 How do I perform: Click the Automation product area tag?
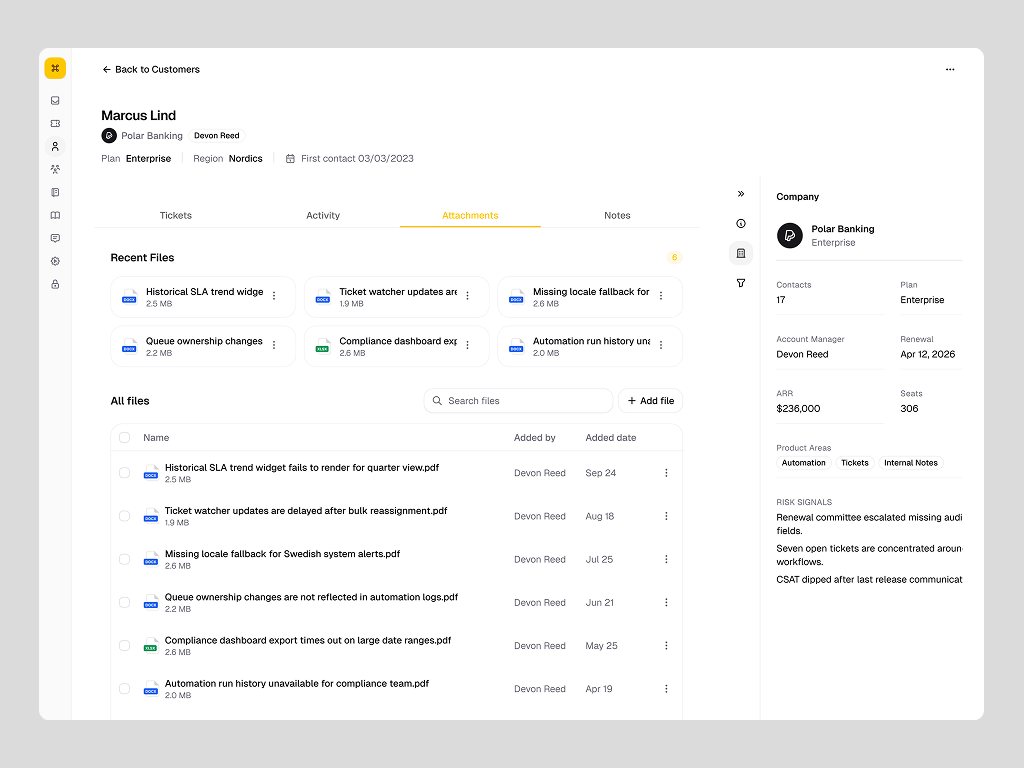[x=803, y=463]
